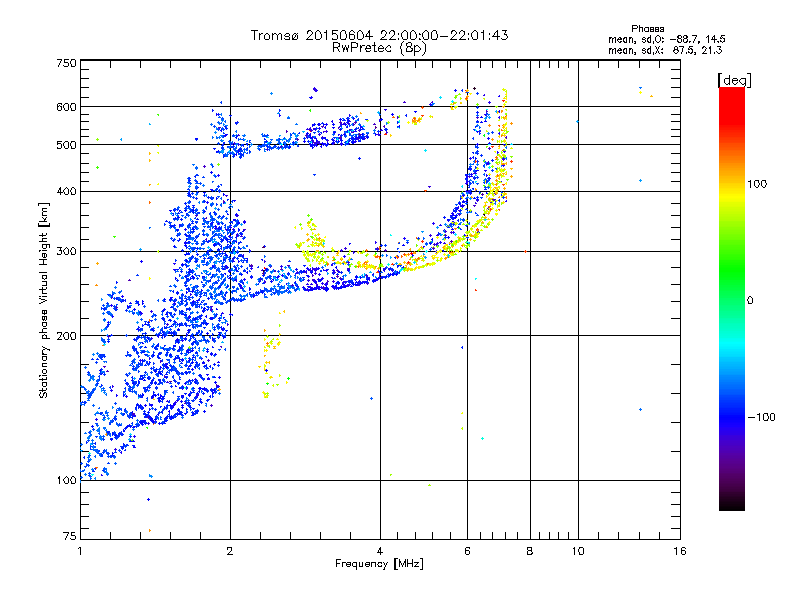Click the frequency axis tick label "8"
The height and width of the screenshot is (600, 800).
[x=530, y=551]
